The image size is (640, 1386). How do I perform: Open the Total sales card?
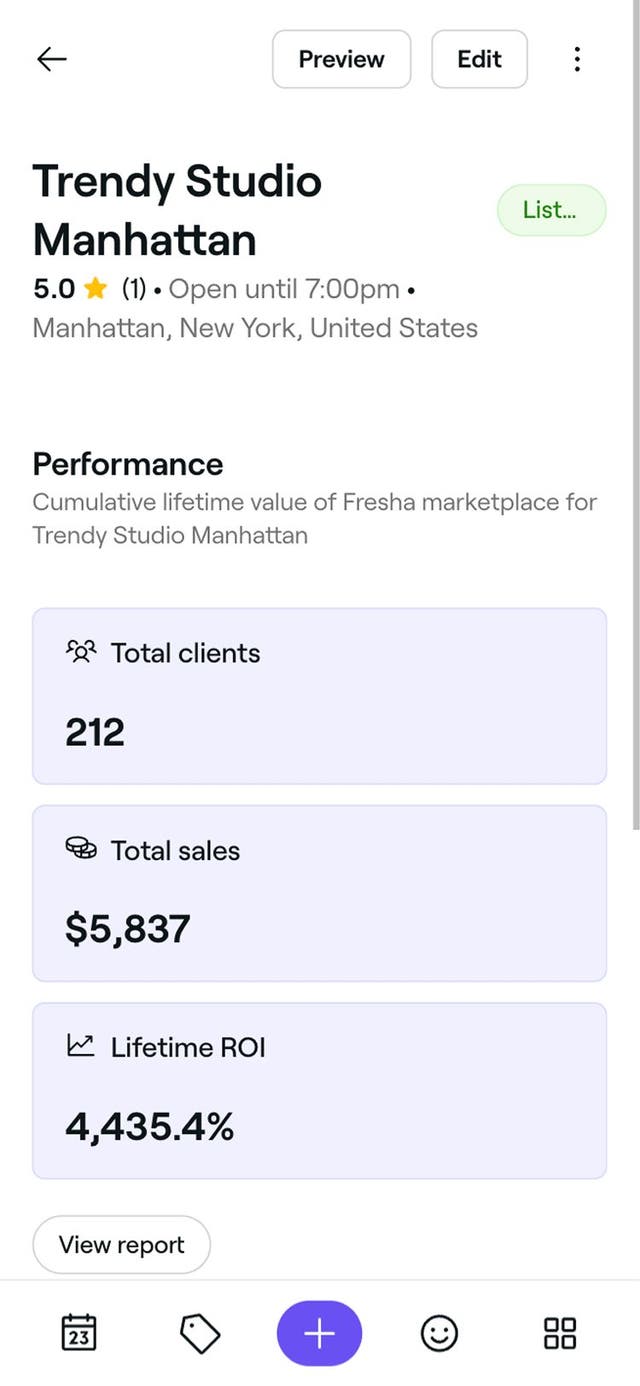click(320, 893)
